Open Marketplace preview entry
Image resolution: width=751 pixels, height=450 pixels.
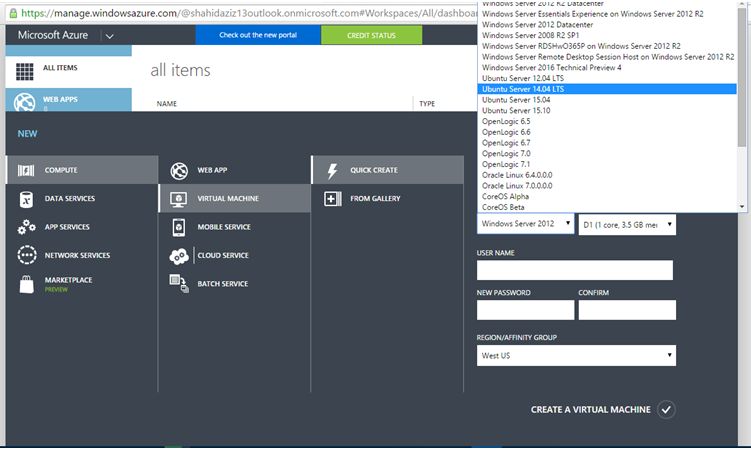(x=82, y=284)
